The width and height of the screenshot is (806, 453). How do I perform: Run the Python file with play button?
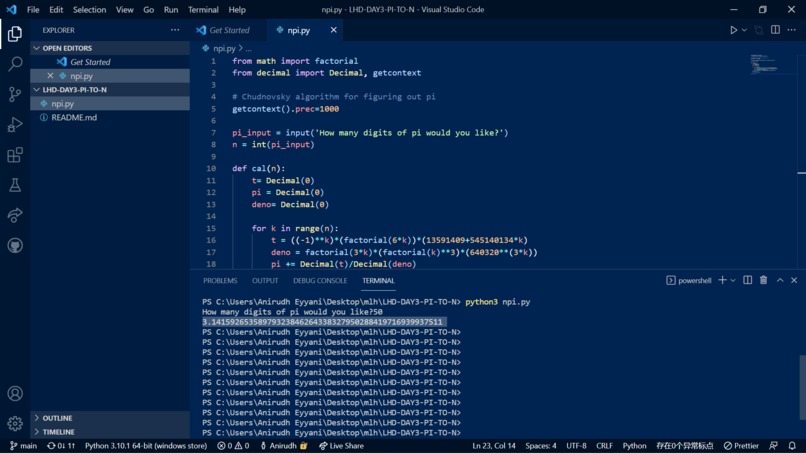[734, 30]
